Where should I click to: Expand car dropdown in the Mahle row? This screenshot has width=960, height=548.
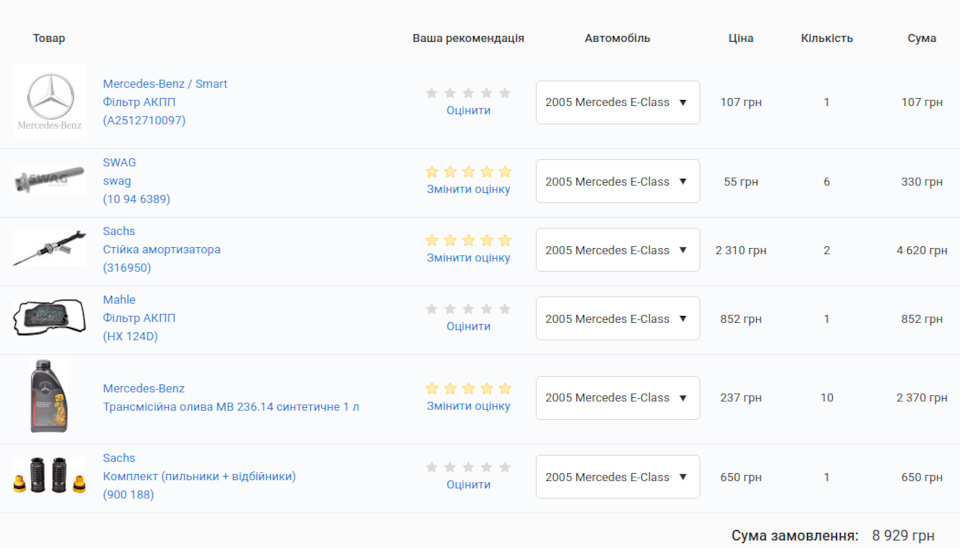[618, 318]
